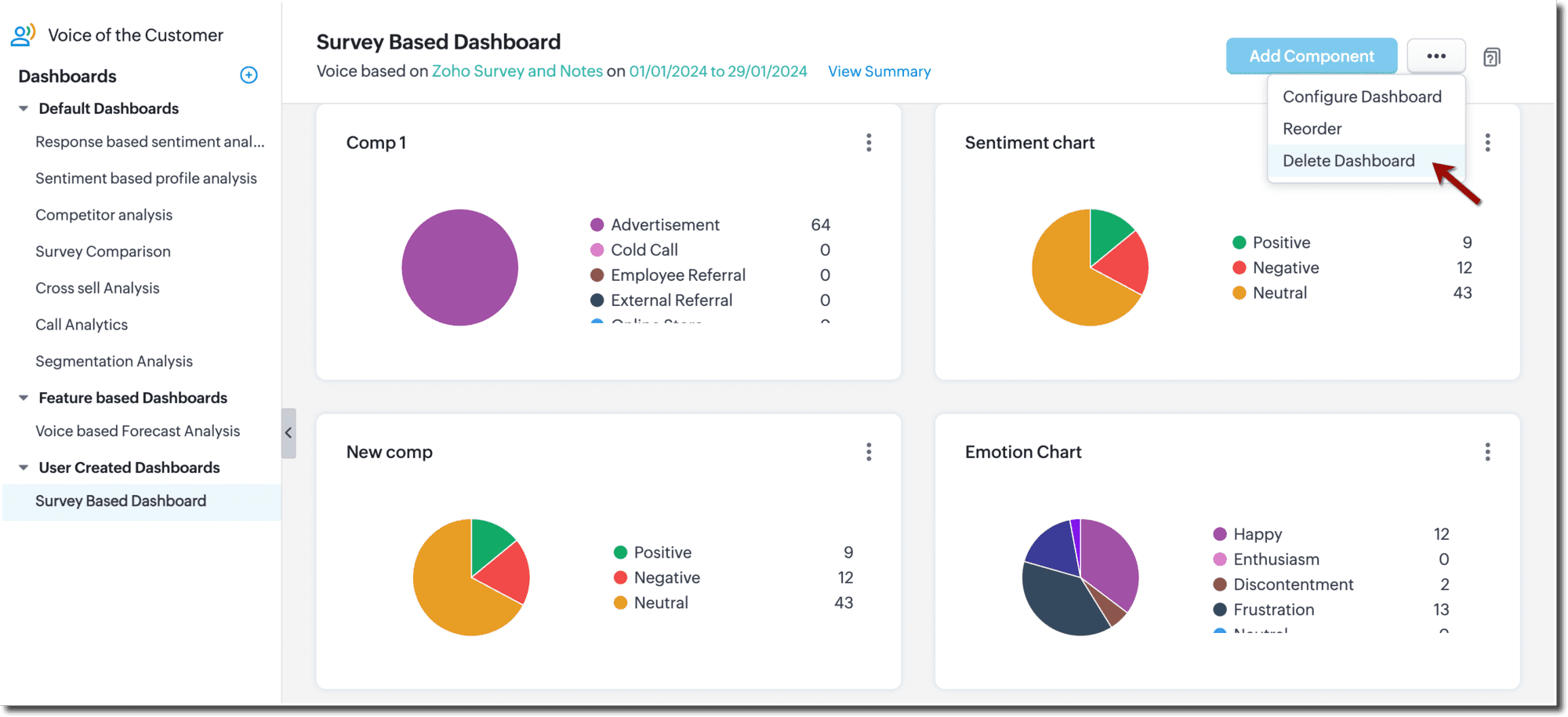Open Comp 1 three-dot options menu
1568x717 pixels.
[869, 143]
